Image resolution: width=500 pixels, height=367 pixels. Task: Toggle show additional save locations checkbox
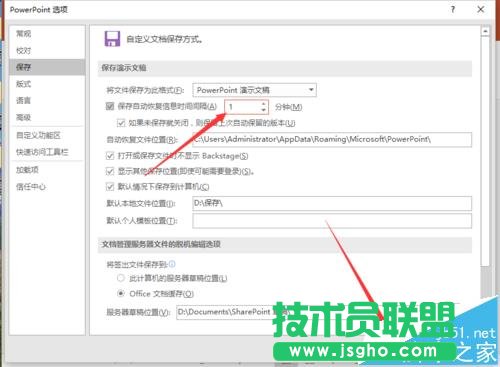click(110, 171)
